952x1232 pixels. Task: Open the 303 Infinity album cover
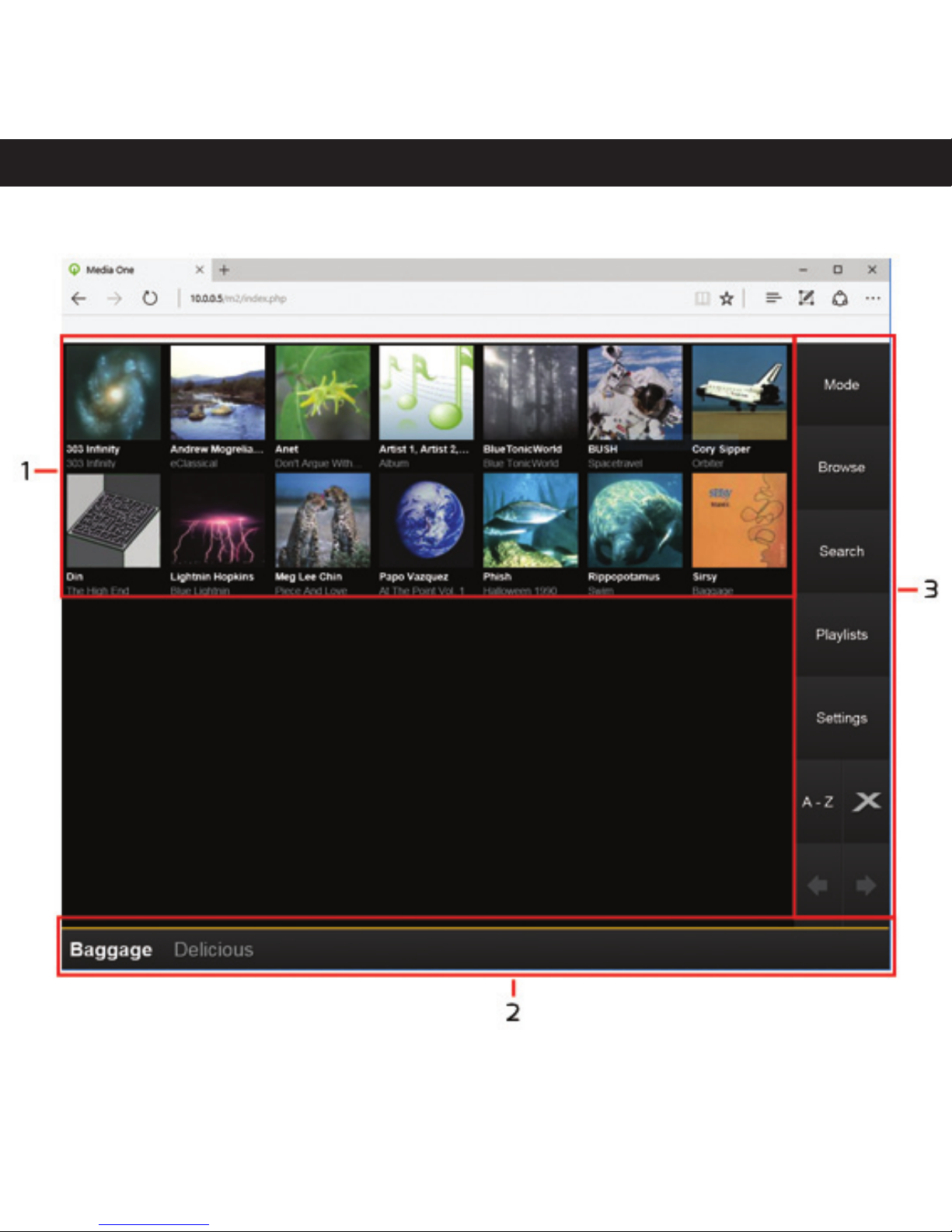(113, 393)
